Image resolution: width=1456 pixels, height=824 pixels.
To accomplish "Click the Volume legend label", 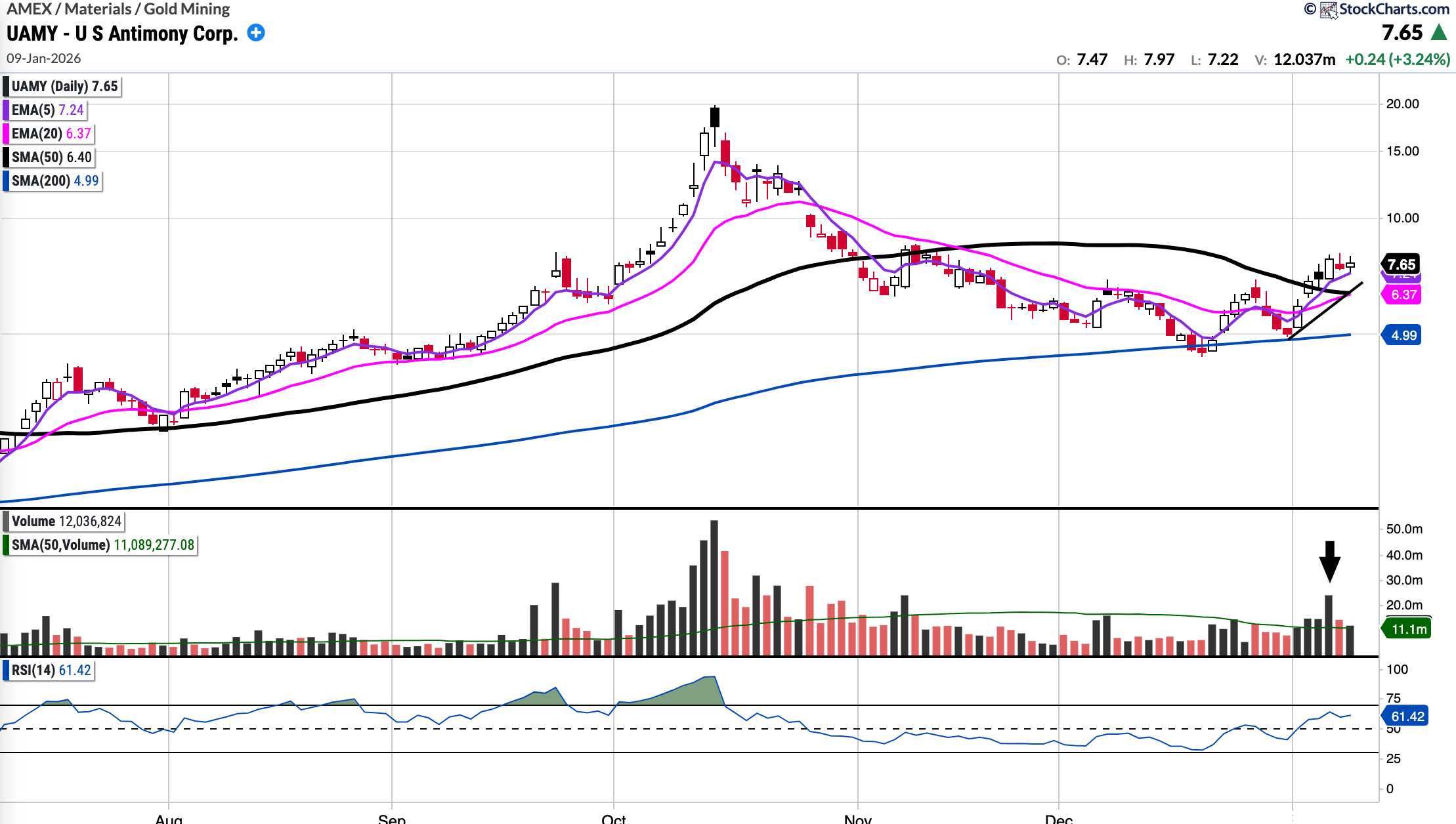I will tap(33, 522).
